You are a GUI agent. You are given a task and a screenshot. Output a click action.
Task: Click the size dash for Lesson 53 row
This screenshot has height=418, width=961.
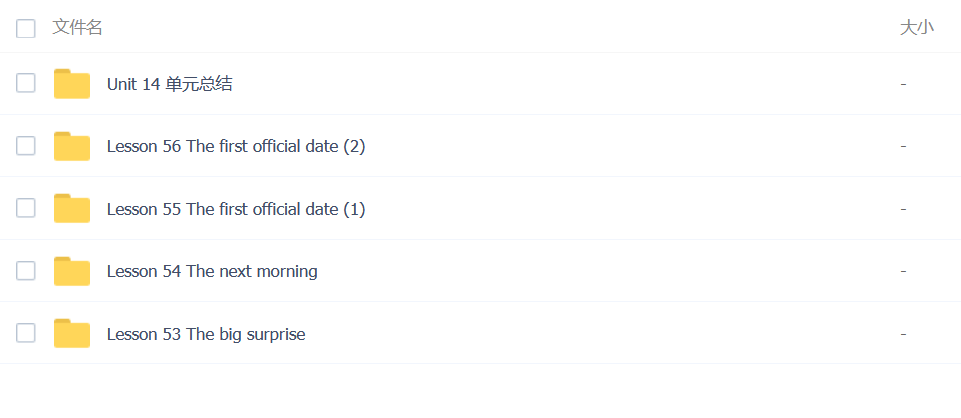(x=903, y=334)
